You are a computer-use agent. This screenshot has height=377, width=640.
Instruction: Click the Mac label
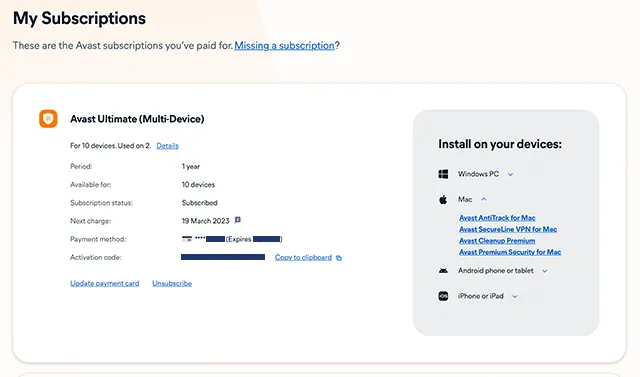(x=465, y=200)
